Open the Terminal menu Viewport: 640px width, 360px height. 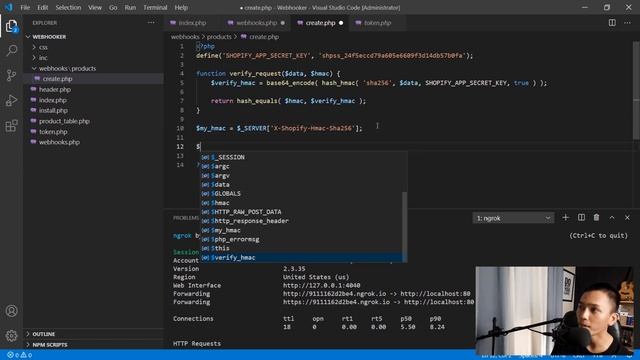point(155,7)
